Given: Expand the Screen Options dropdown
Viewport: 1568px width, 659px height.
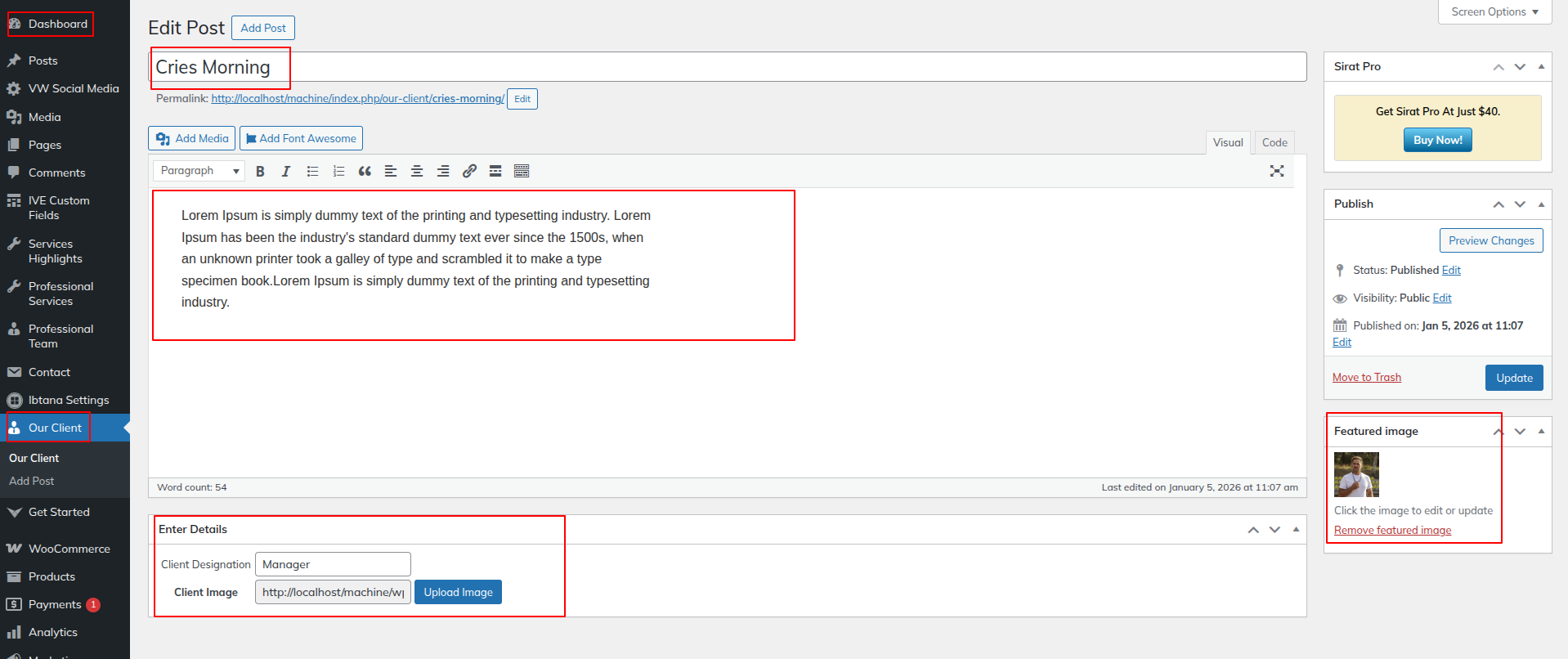Looking at the screenshot, I should 1494,12.
